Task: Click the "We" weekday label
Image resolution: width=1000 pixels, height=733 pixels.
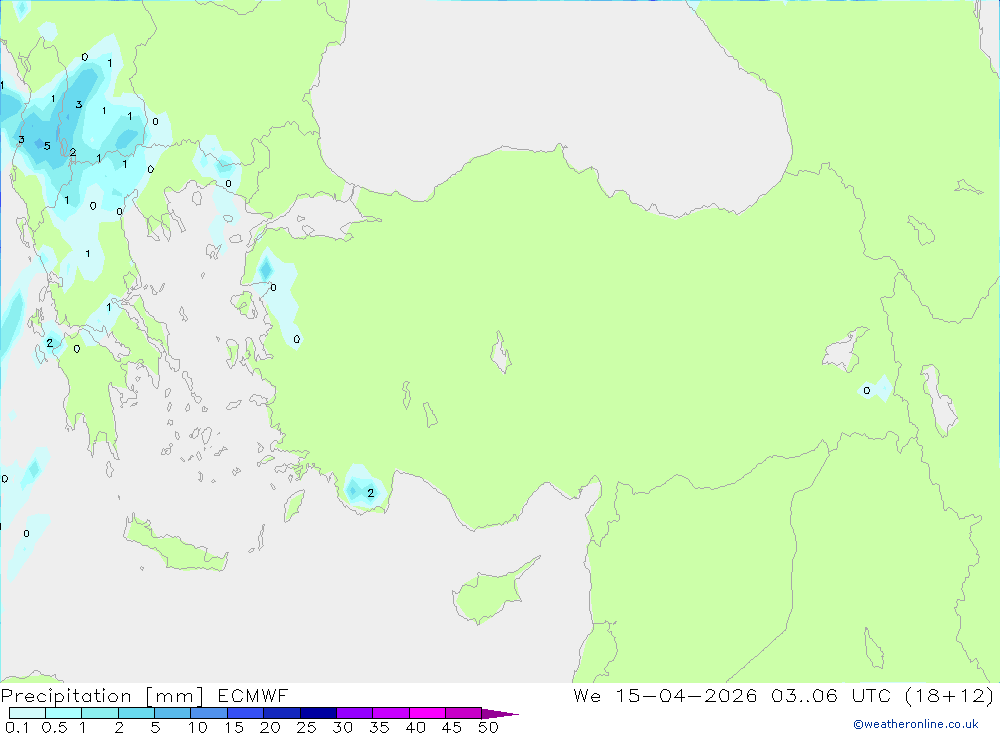Action: [x=587, y=695]
